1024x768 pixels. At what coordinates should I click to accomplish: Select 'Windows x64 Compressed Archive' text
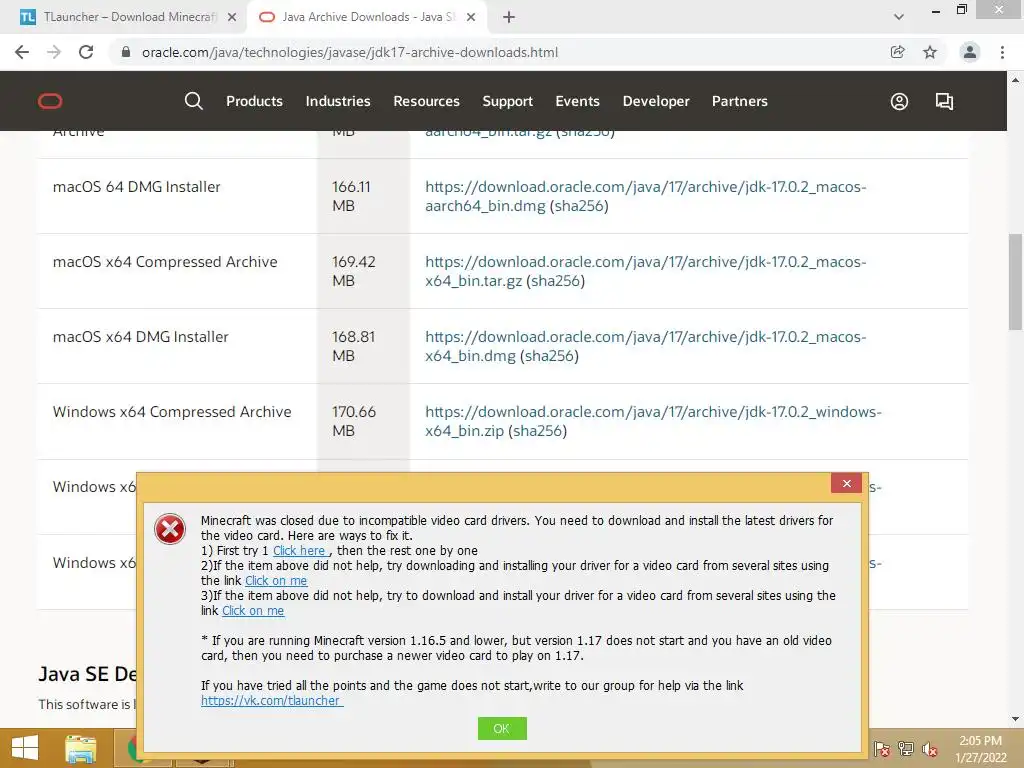click(x=172, y=412)
